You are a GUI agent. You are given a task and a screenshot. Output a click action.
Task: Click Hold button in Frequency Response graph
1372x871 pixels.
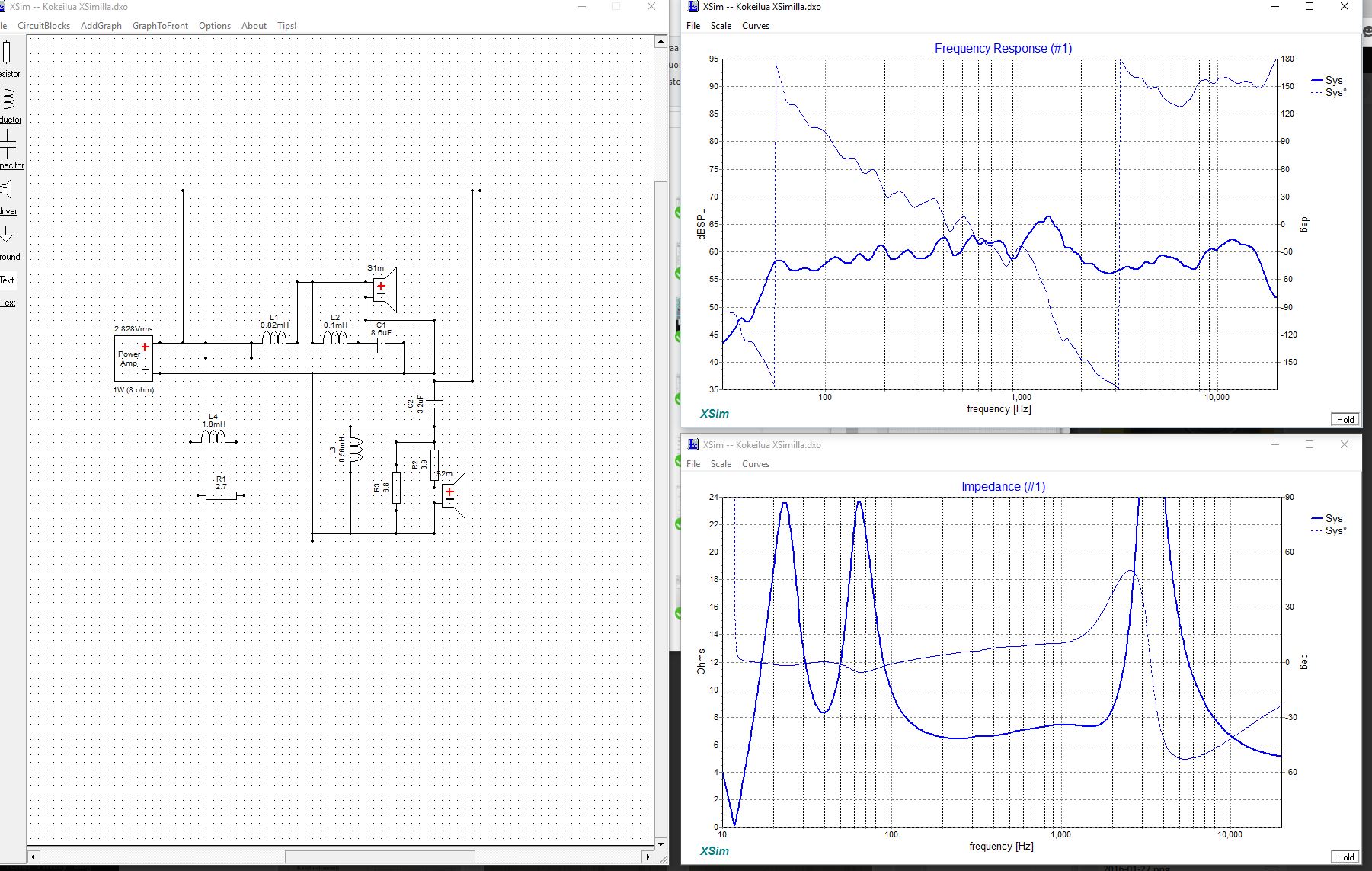point(1345,419)
